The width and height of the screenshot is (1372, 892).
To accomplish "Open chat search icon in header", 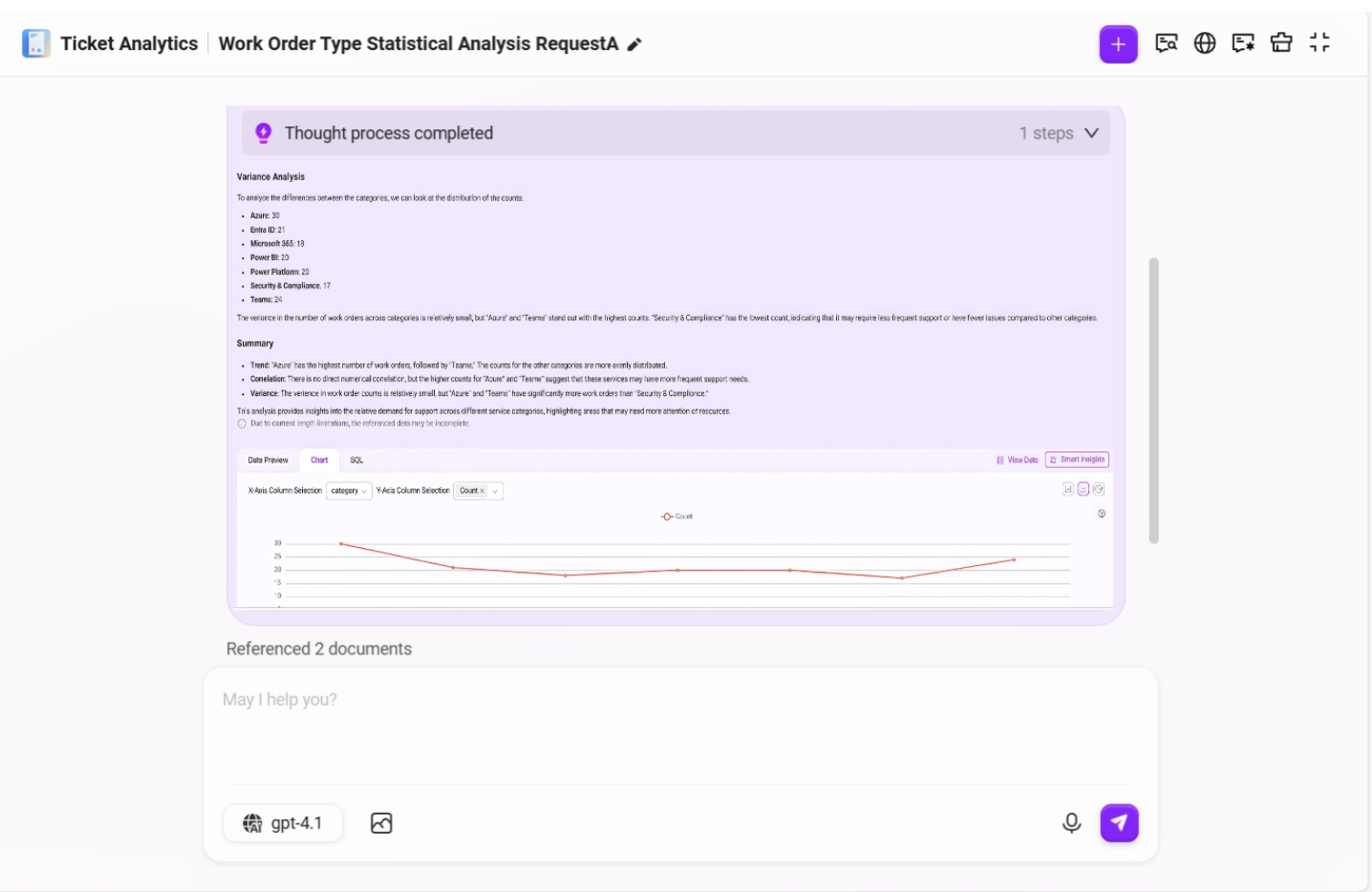I will [x=1166, y=43].
